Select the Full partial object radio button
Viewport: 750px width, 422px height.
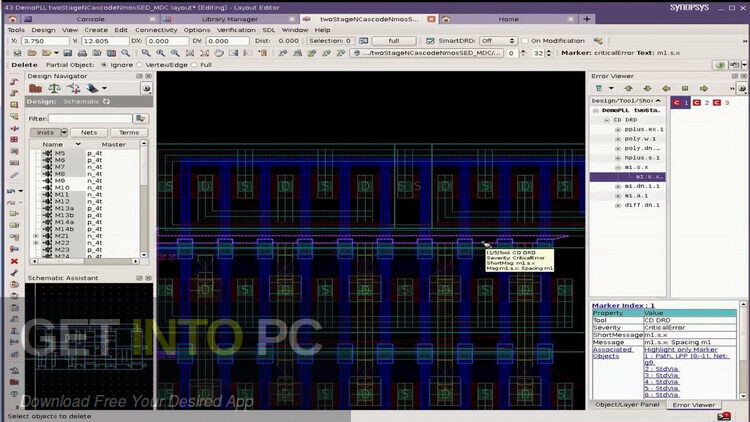point(195,65)
